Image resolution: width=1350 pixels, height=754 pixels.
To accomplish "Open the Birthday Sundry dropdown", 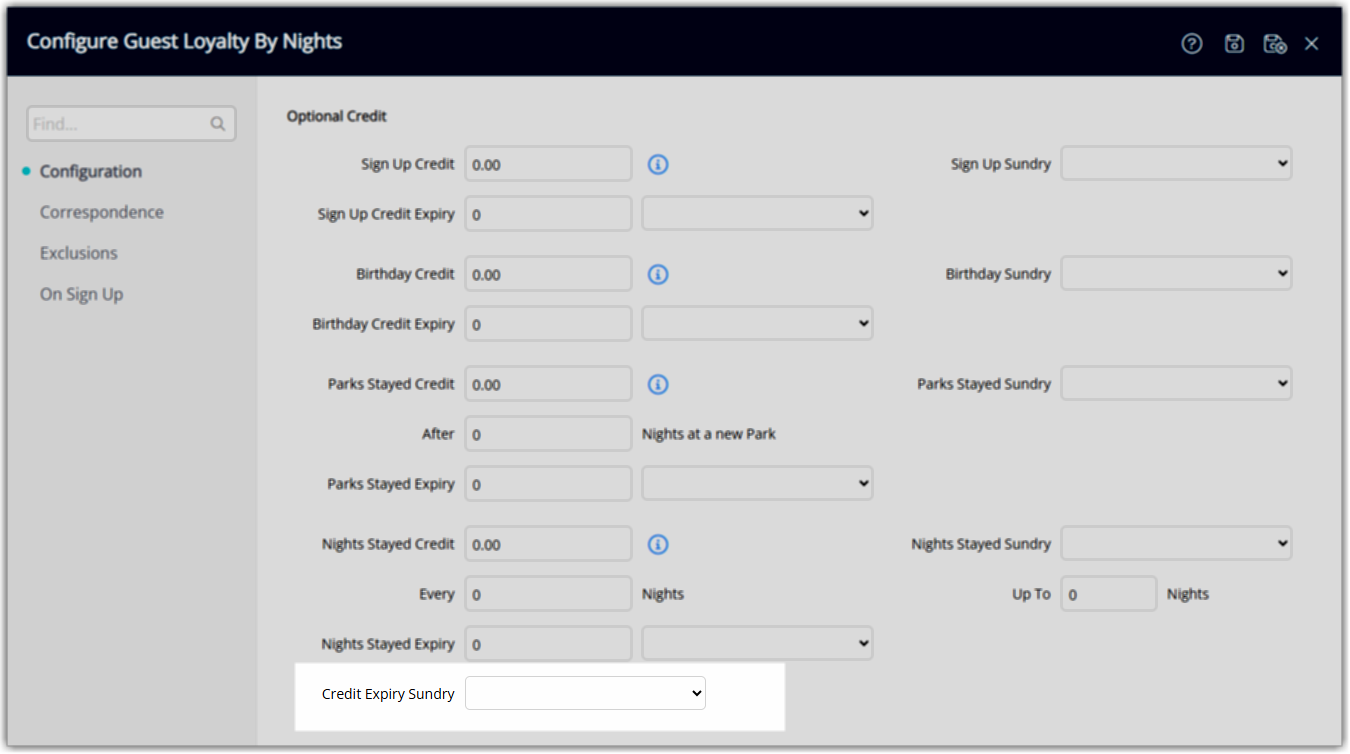I will coord(1176,274).
